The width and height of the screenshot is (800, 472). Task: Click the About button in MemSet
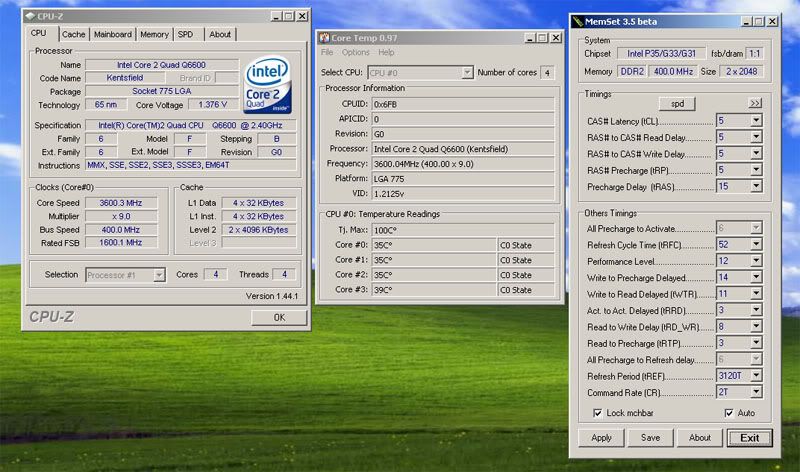tap(700, 438)
